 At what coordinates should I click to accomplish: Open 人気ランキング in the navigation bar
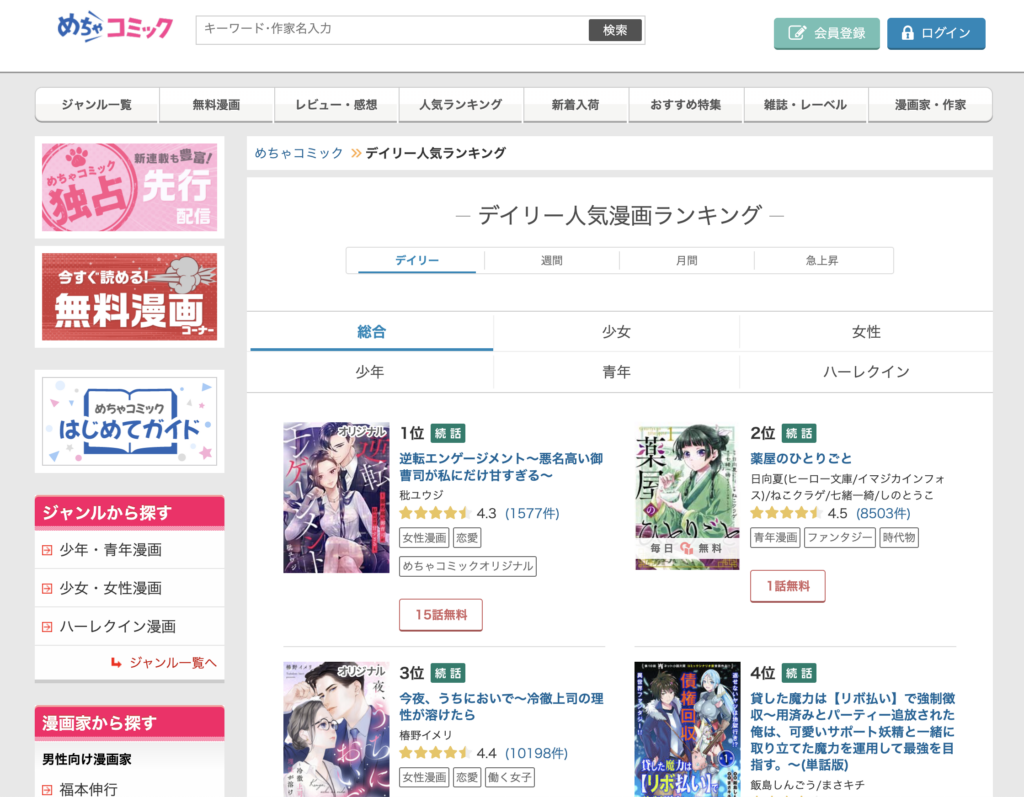[x=461, y=105]
